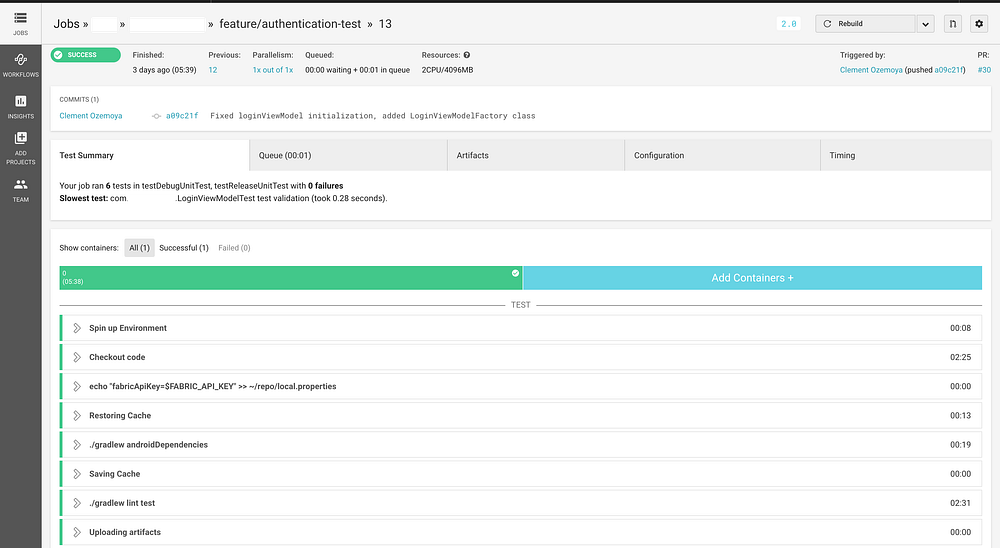The image size is (1000, 548).
Task: Click pushed commit a09c21f in Triggered by
Action: click(x=948, y=70)
